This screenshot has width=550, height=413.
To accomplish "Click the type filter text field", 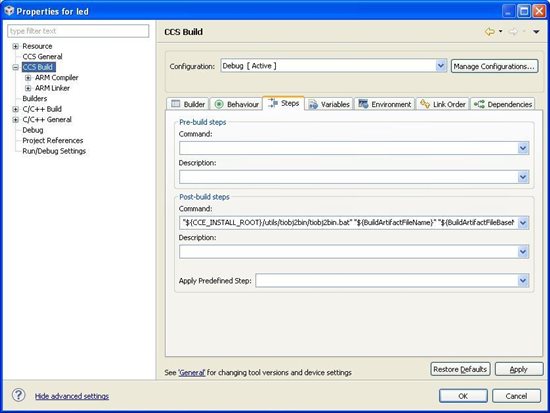I will coord(78,31).
